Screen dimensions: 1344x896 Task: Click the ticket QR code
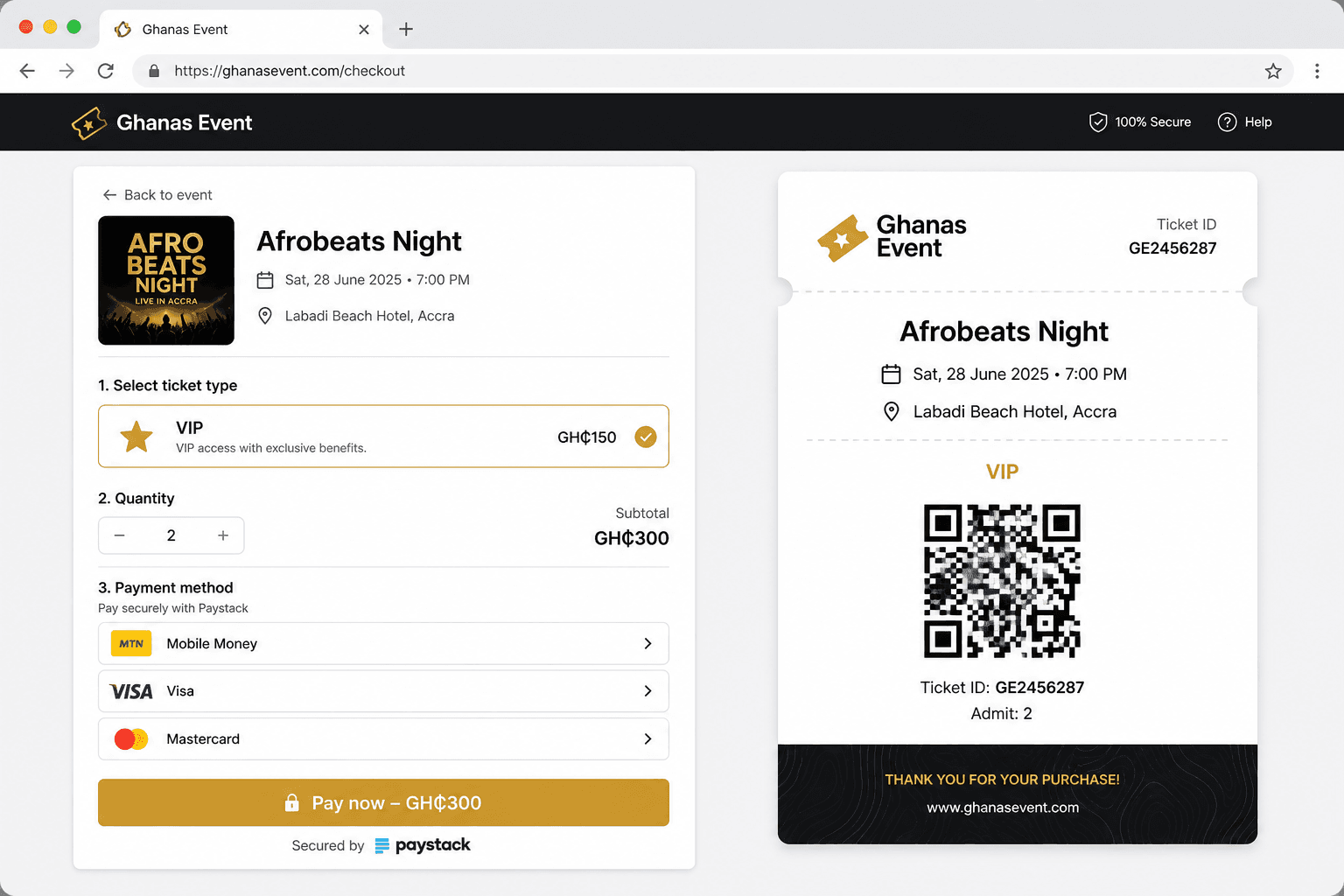[1002, 581]
